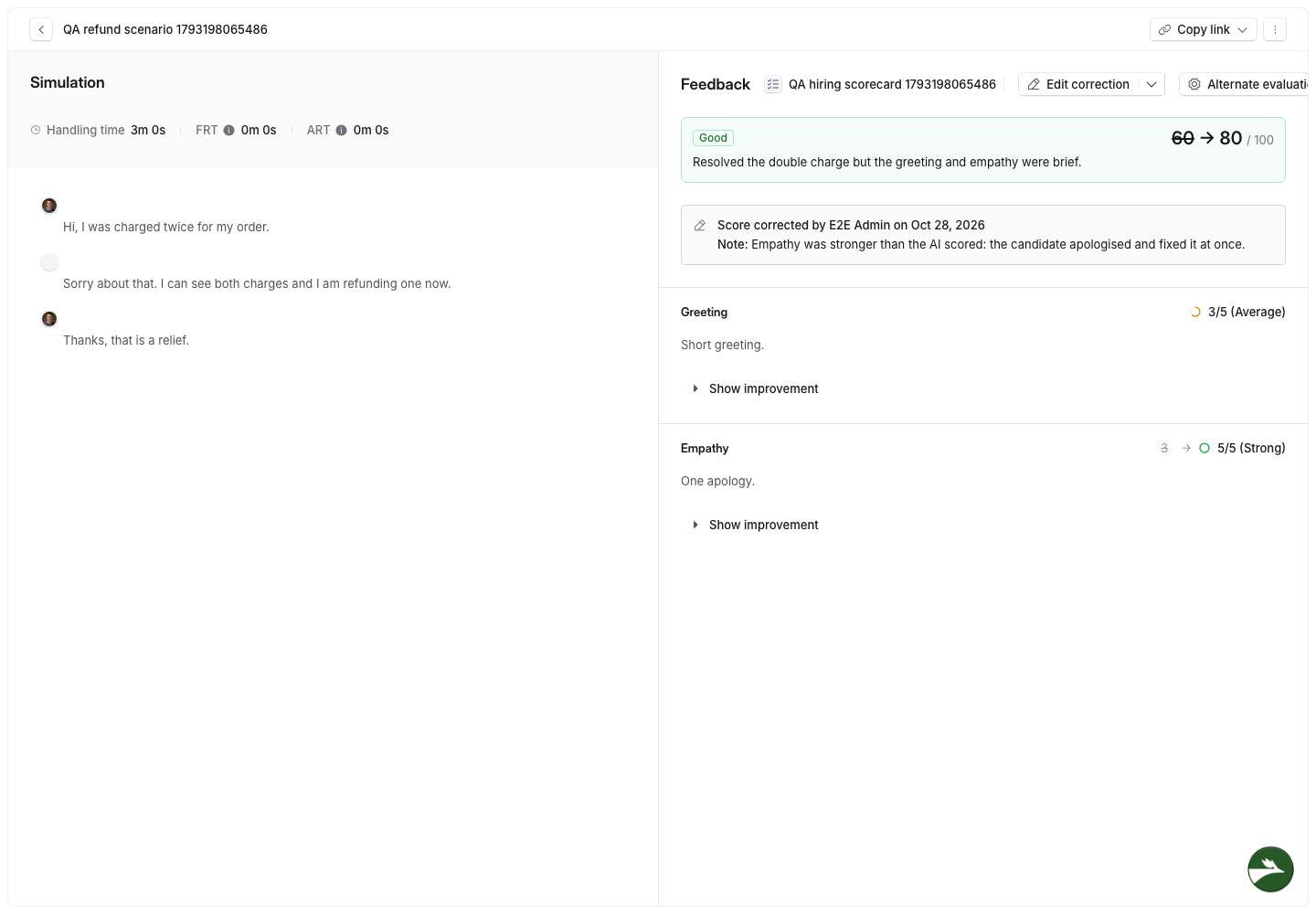The width and height of the screenshot is (1316, 914).
Task: Click the Copy link button
Action: (x=1203, y=29)
